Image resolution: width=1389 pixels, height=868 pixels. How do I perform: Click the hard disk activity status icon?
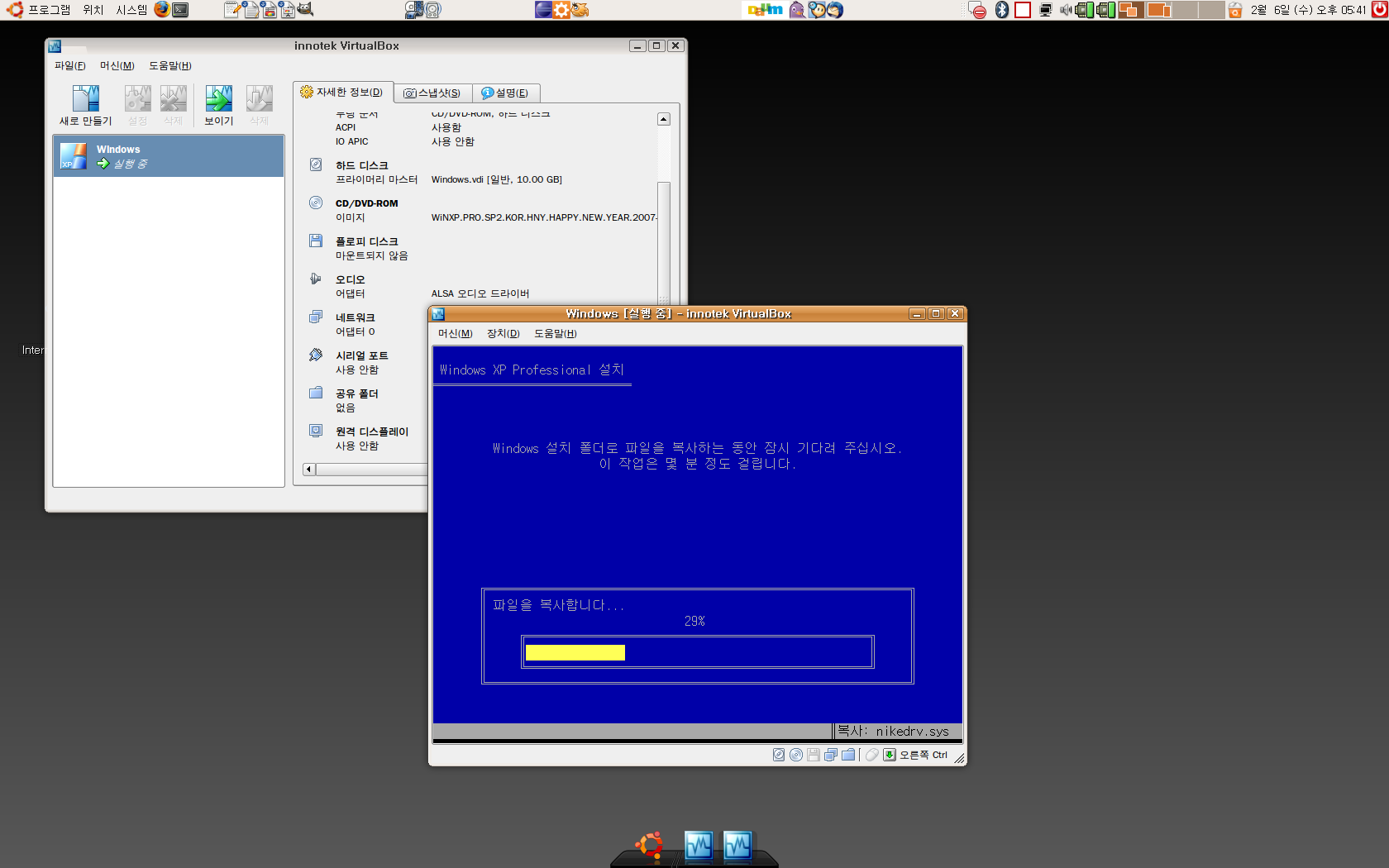tap(779, 755)
